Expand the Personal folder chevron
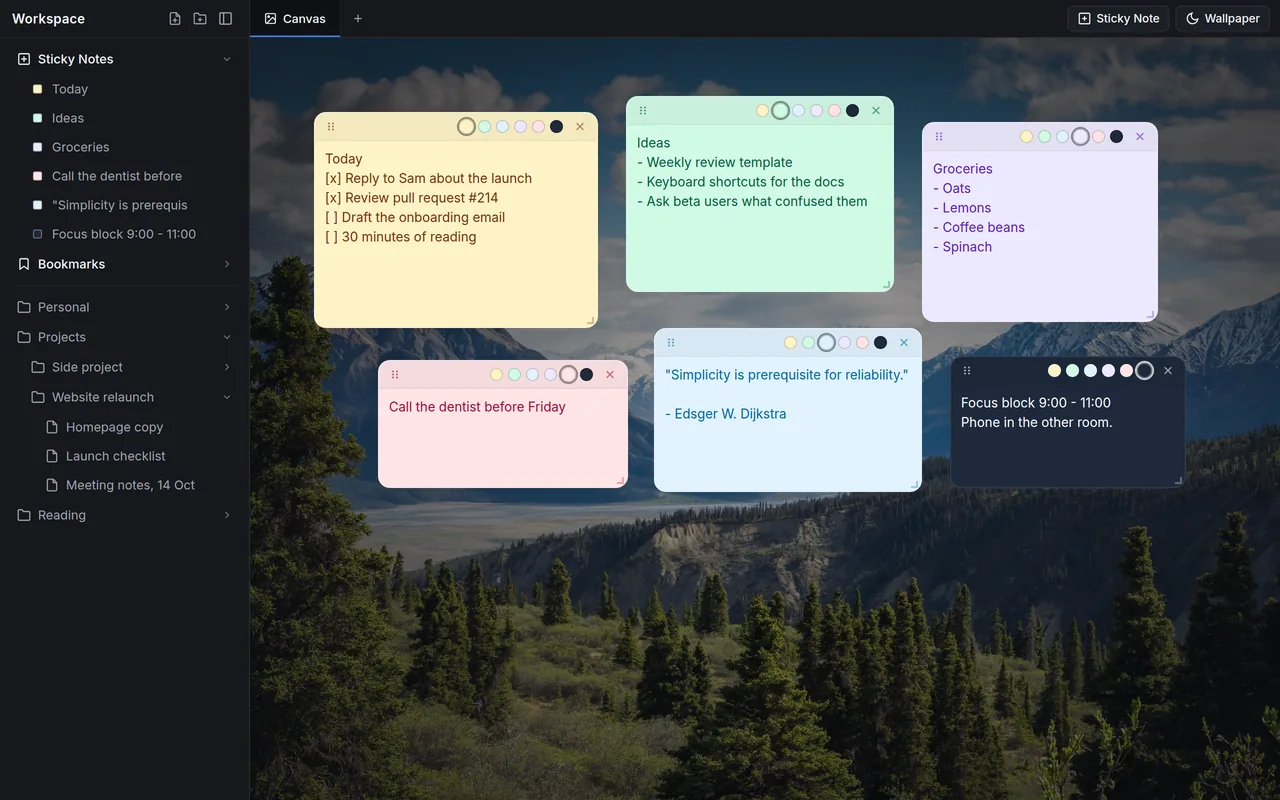Screen dimensions: 1280x800 tap(227, 307)
